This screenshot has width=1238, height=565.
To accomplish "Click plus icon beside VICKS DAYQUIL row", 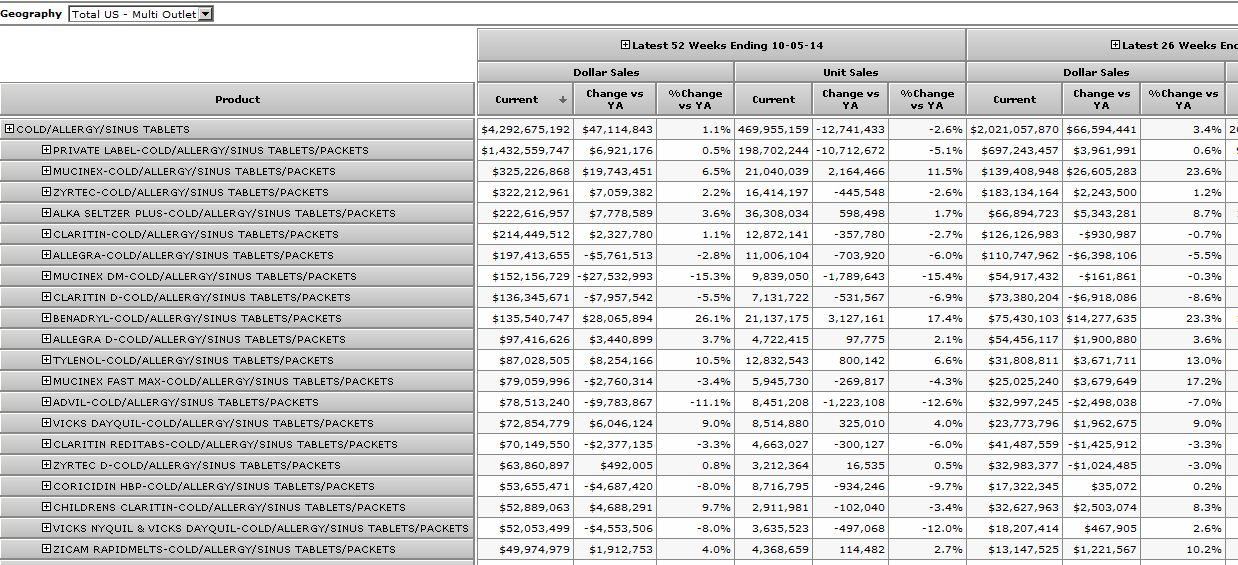I will [x=46, y=423].
